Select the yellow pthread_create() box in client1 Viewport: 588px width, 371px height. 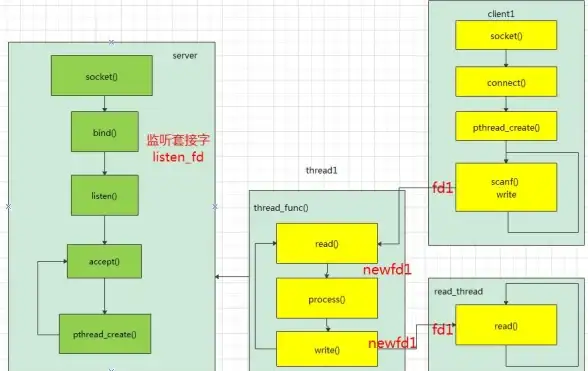(x=506, y=126)
